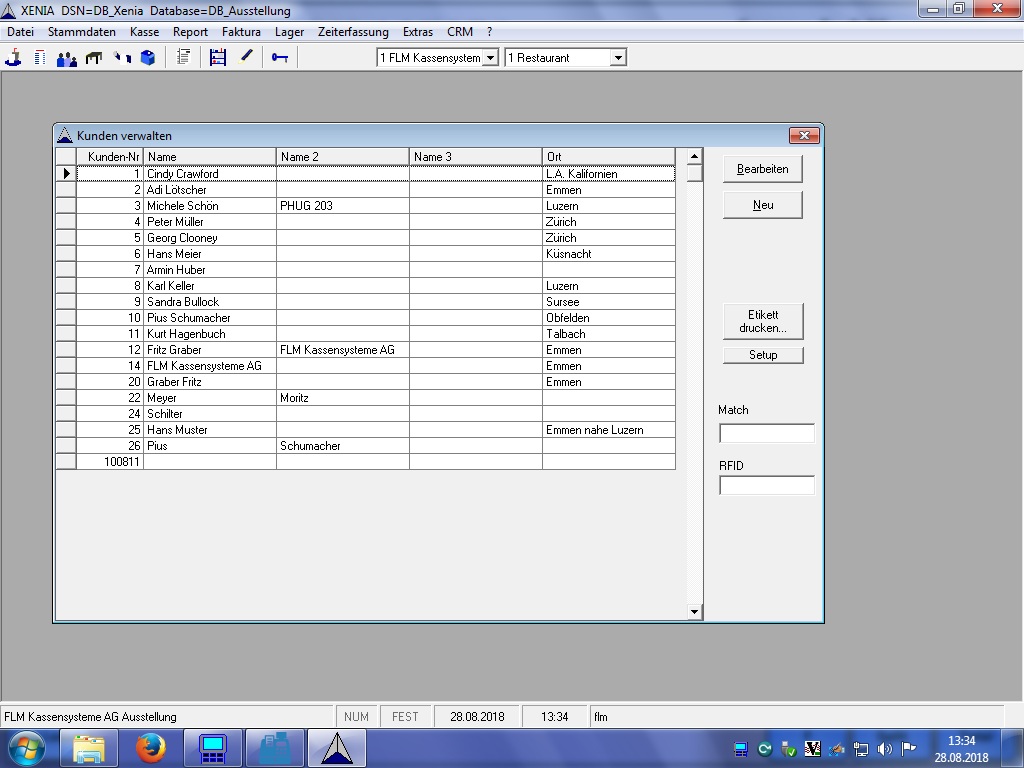Click the Etikett drucken button
Screen dimensions: 1024x768
pos(763,321)
